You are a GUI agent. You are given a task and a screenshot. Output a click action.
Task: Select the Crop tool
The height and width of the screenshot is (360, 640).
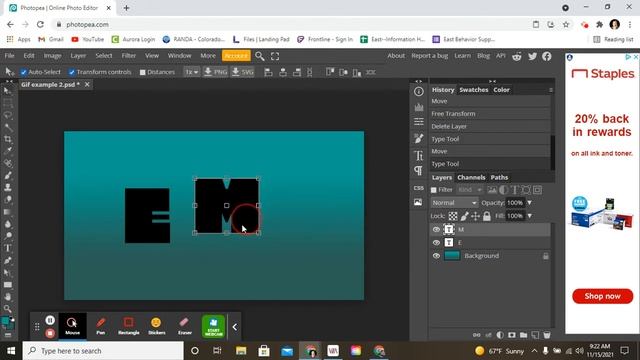8,139
